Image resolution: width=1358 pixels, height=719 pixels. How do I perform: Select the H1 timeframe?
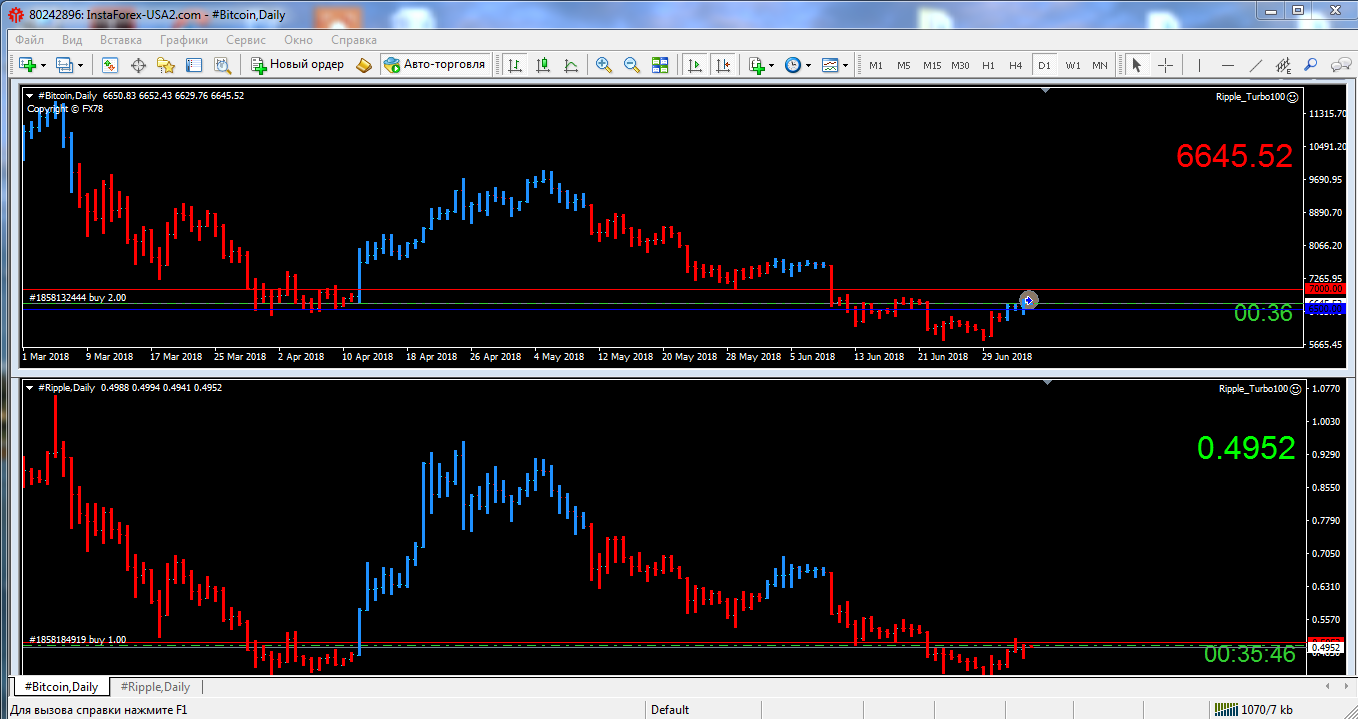pos(988,65)
